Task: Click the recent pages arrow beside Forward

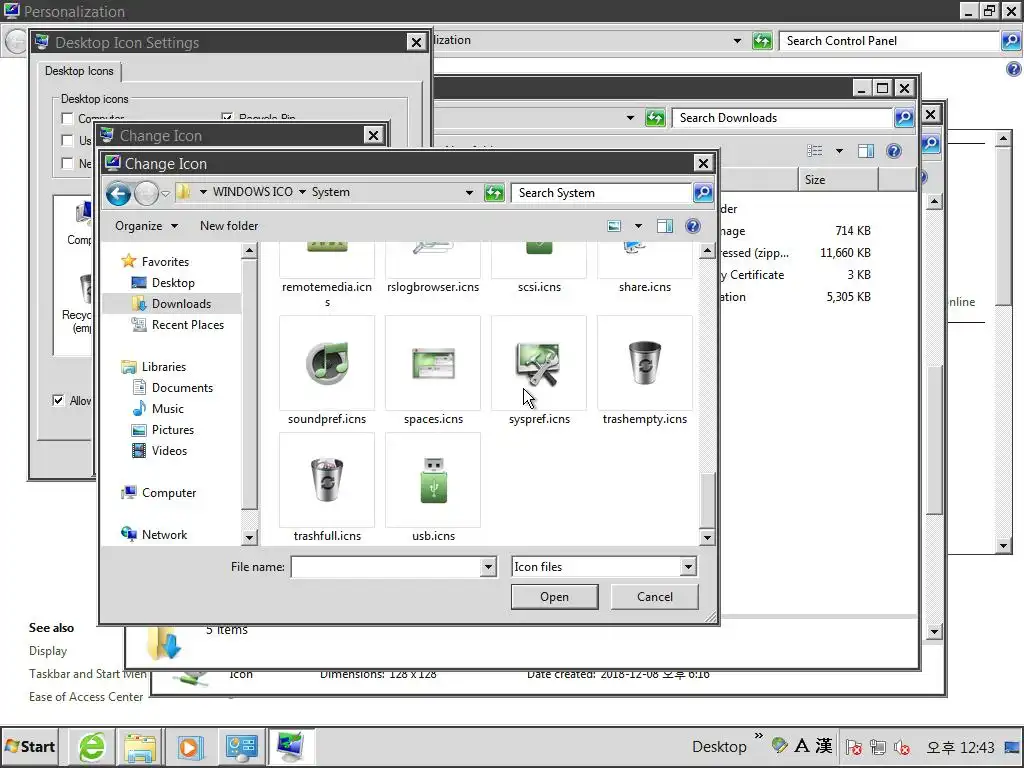Action: [165, 193]
